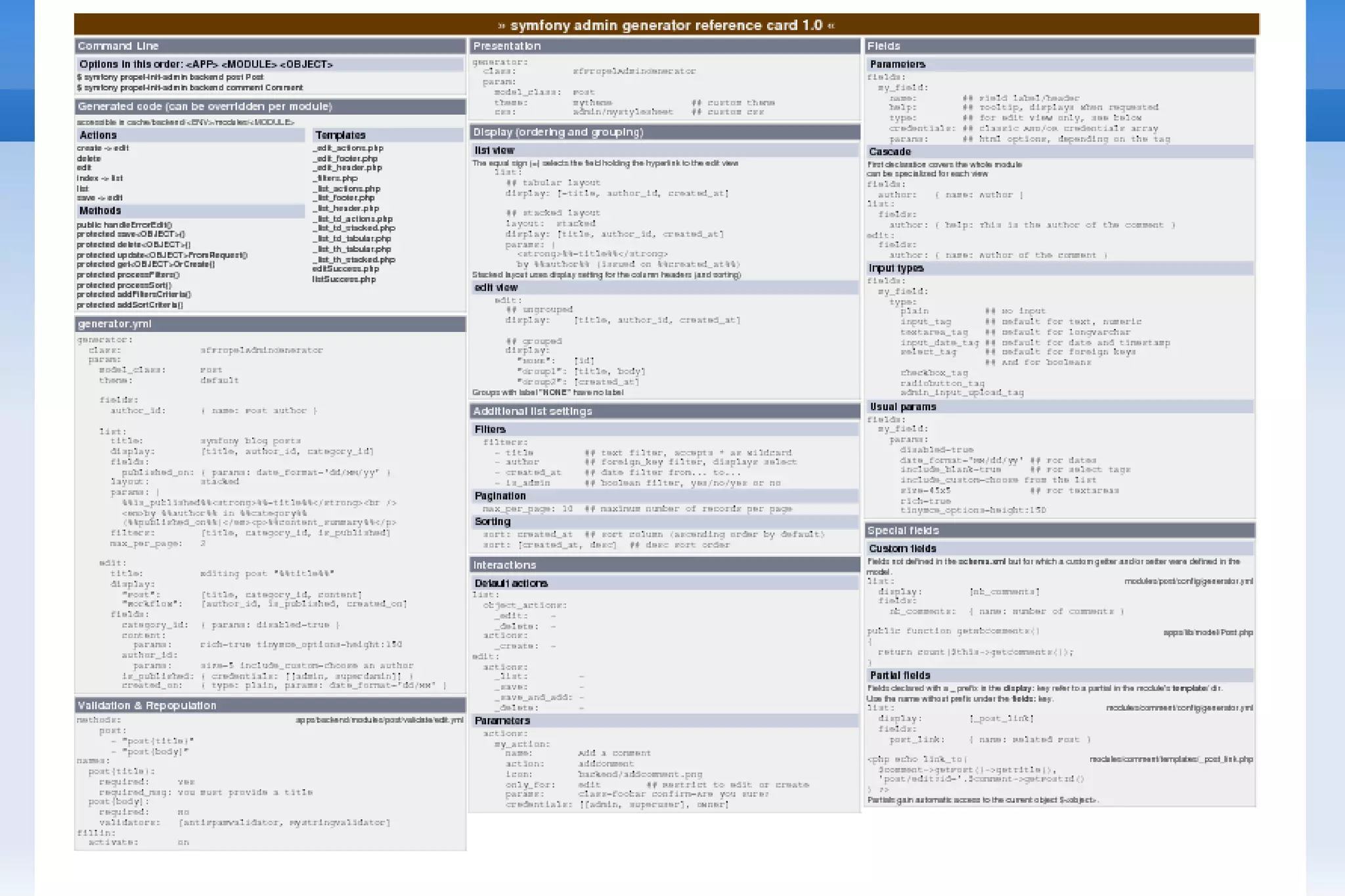Image resolution: width=1345 pixels, height=896 pixels.
Task: Select the 'Display (ordering and grouping)' header
Action: 665,132
